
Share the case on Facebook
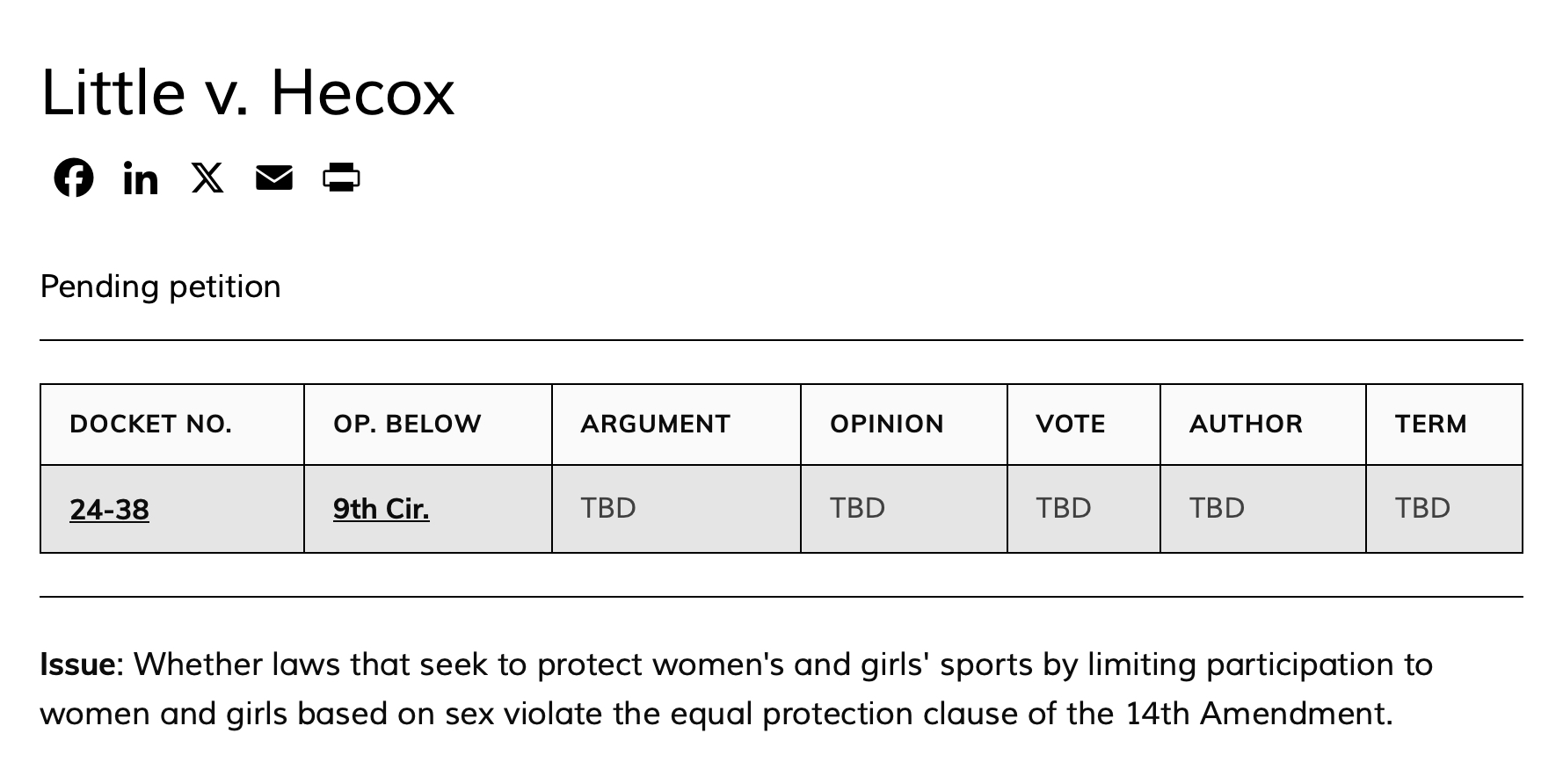coord(74,178)
